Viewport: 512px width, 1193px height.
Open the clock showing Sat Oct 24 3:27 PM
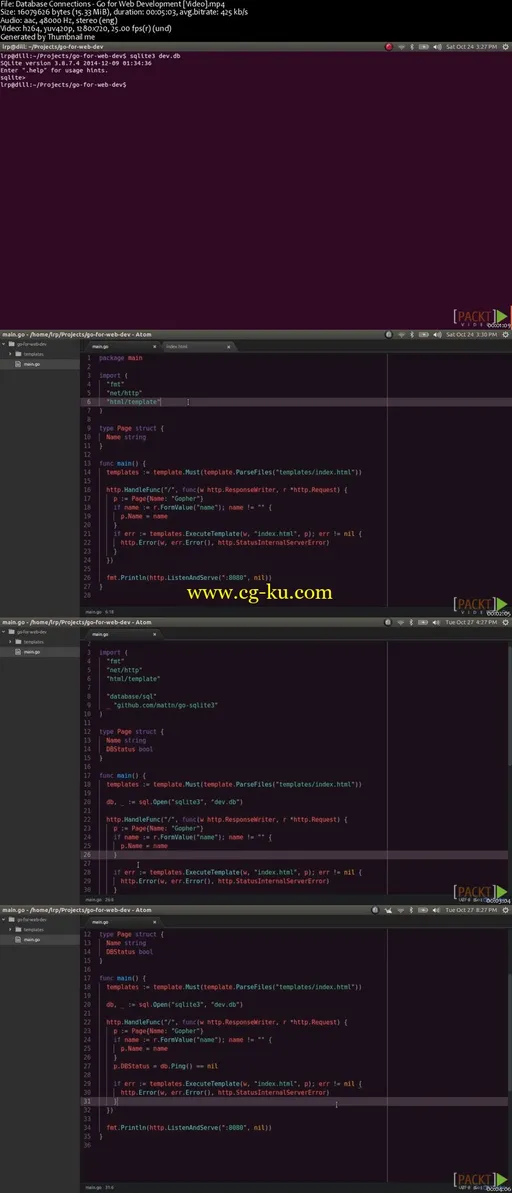tap(472, 46)
